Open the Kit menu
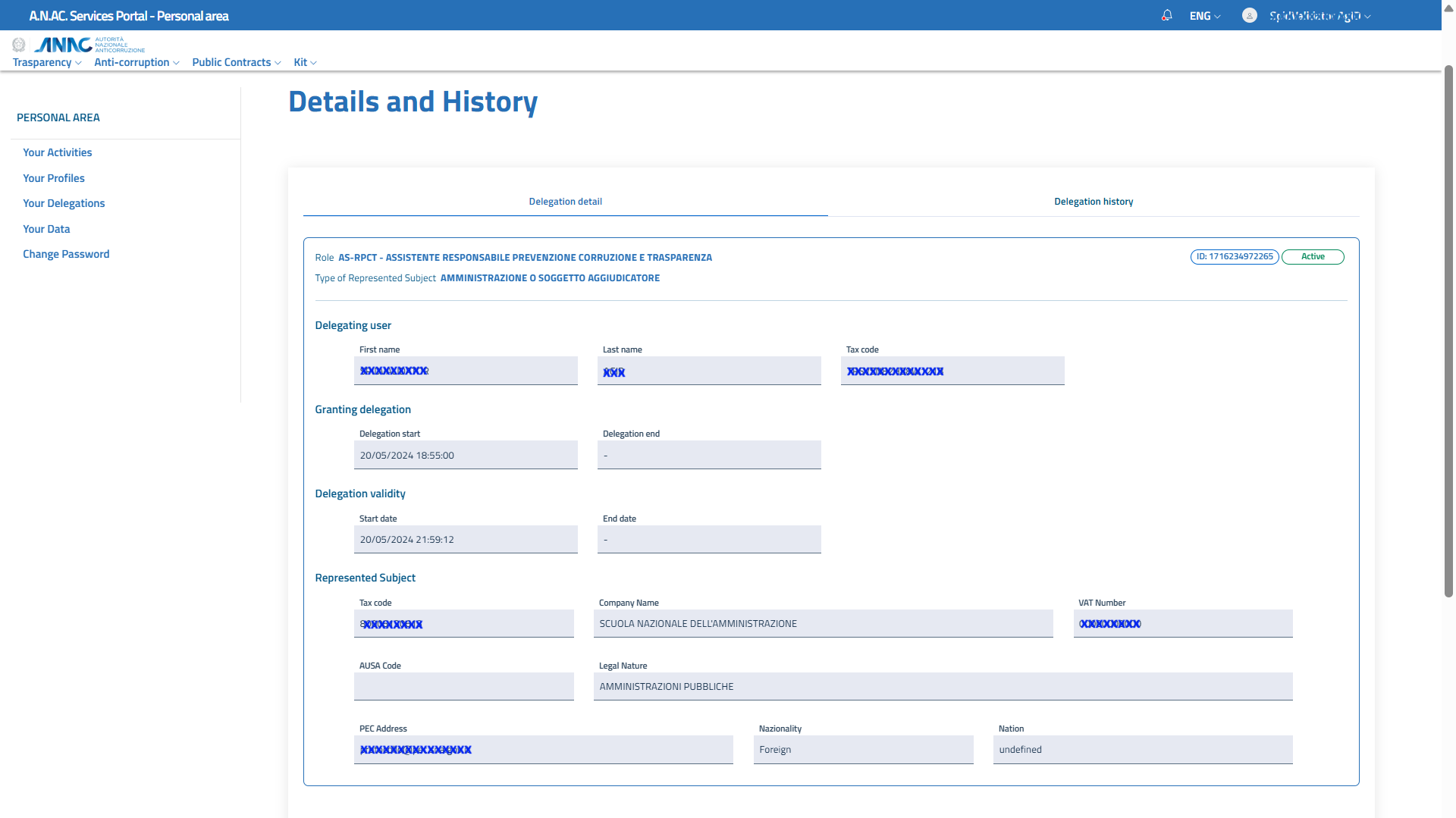Image resolution: width=1456 pixels, height=818 pixels. (305, 62)
